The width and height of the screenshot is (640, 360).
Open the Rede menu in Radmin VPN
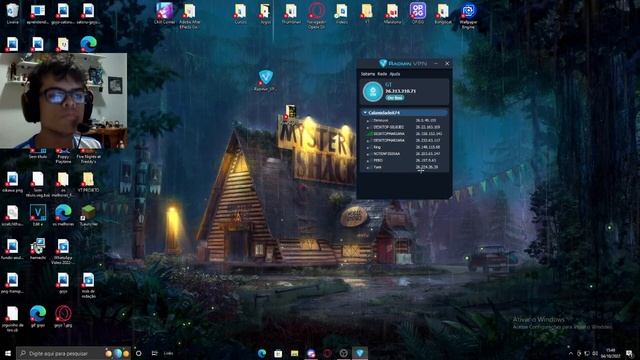point(382,74)
